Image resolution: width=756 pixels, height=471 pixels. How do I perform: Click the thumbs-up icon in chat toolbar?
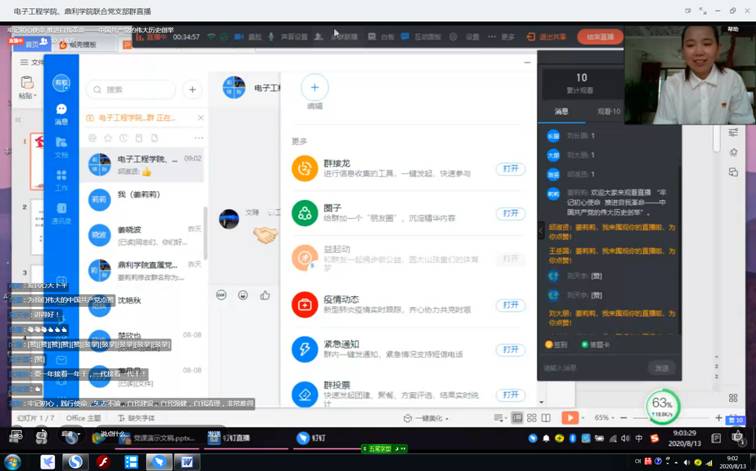point(265,296)
